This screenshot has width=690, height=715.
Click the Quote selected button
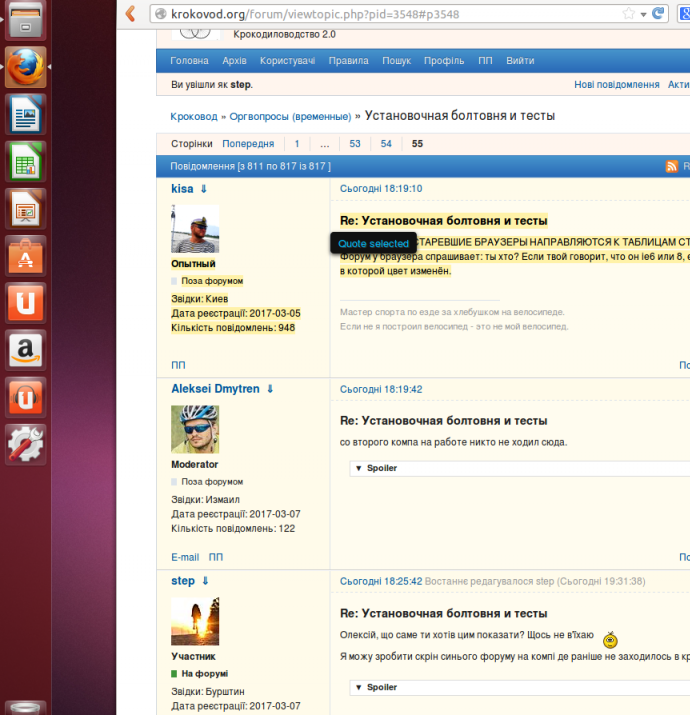(373, 243)
